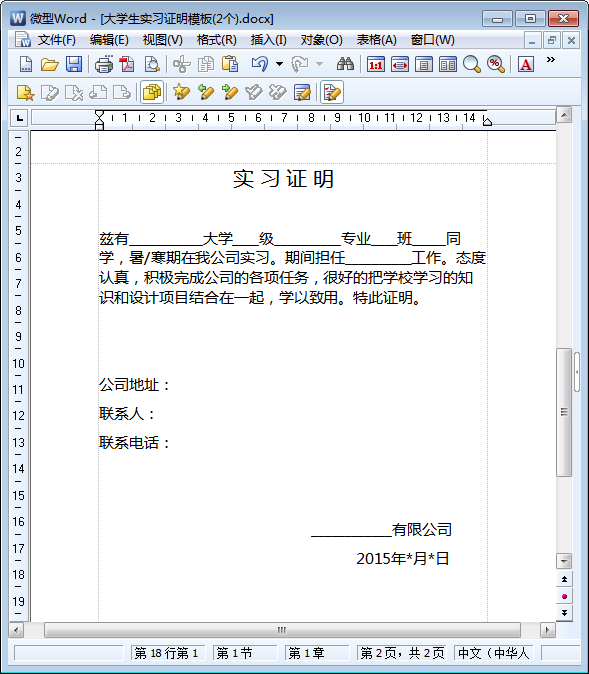Click status bar 第18行第1 field
Viewport: 589px width, 674px height.
pos(168,653)
